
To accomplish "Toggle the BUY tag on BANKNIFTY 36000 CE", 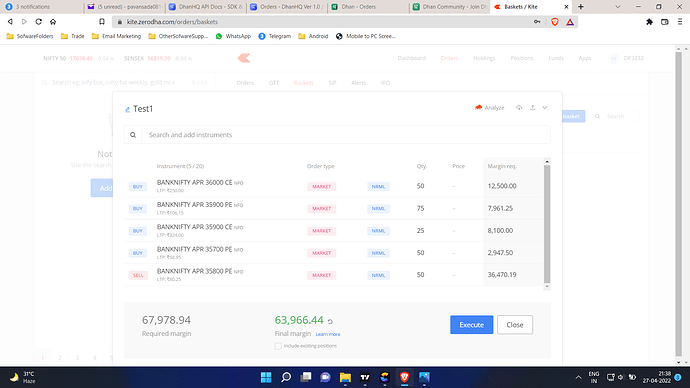I will [138, 187].
